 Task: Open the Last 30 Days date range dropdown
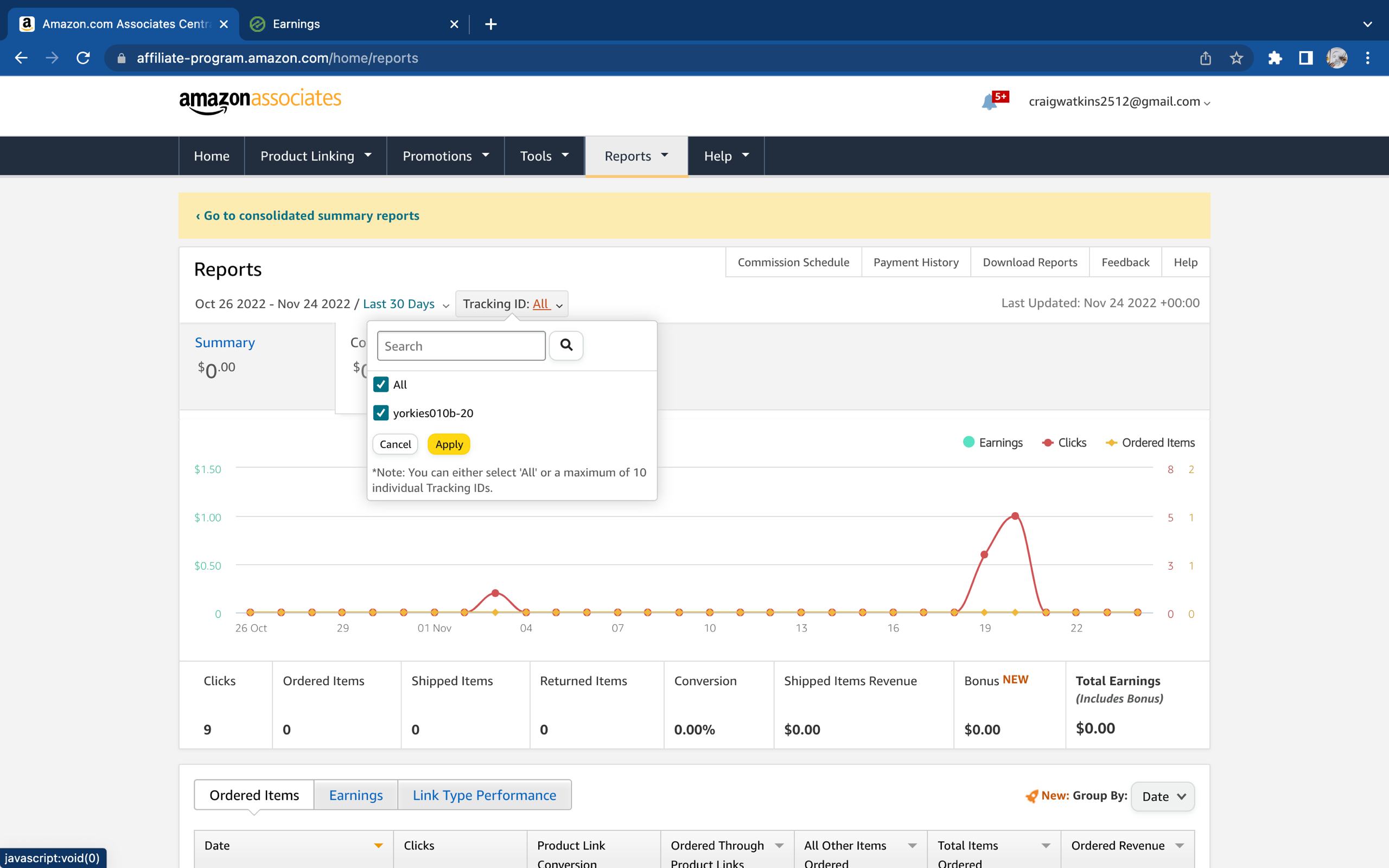405,304
